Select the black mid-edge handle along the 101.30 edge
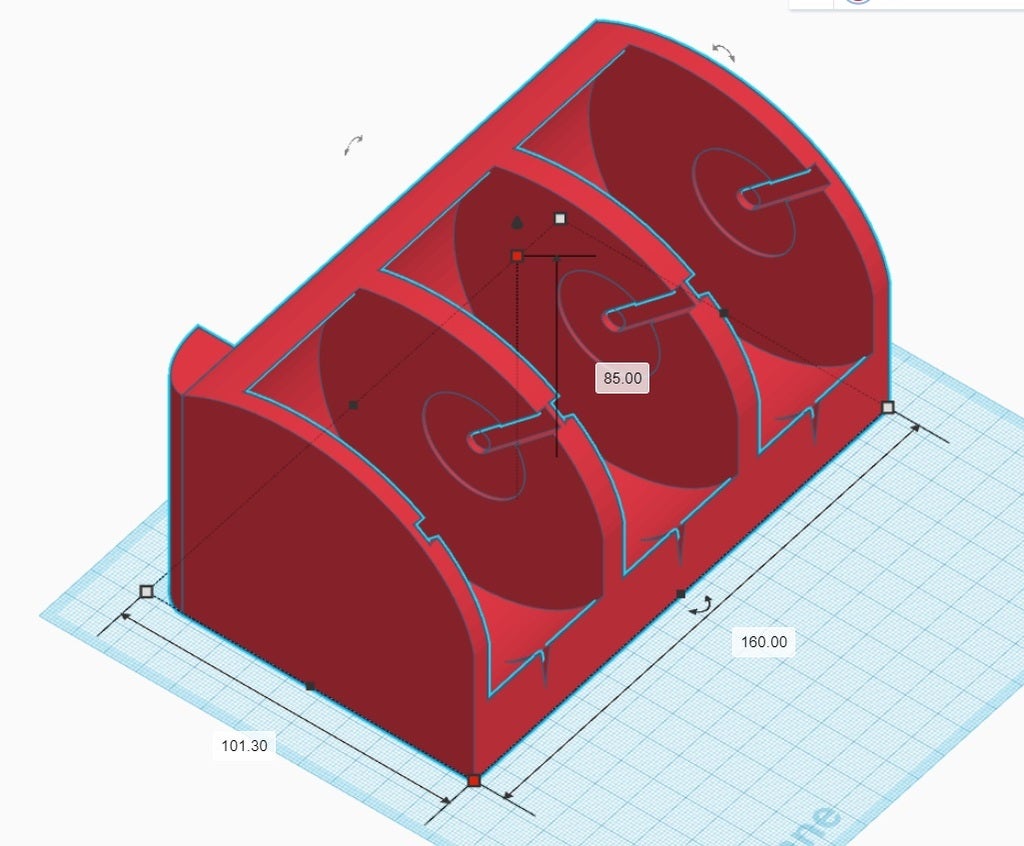1024x846 pixels. (310, 687)
